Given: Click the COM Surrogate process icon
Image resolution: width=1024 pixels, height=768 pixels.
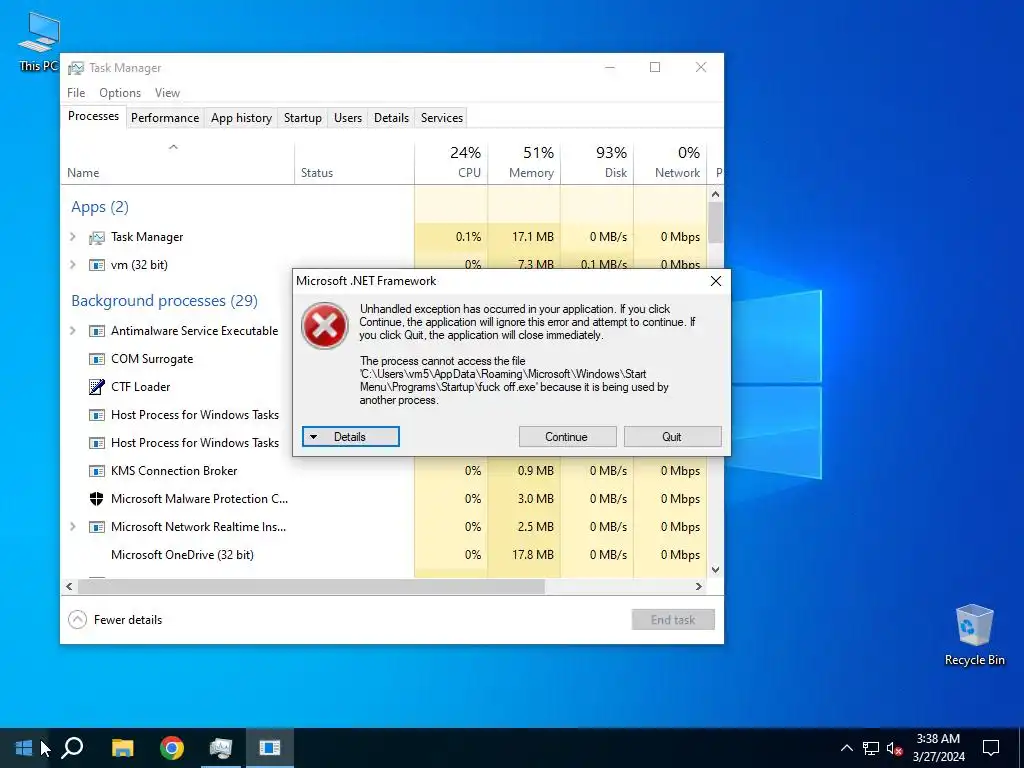Looking at the screenshot, I should coord(97,359).
